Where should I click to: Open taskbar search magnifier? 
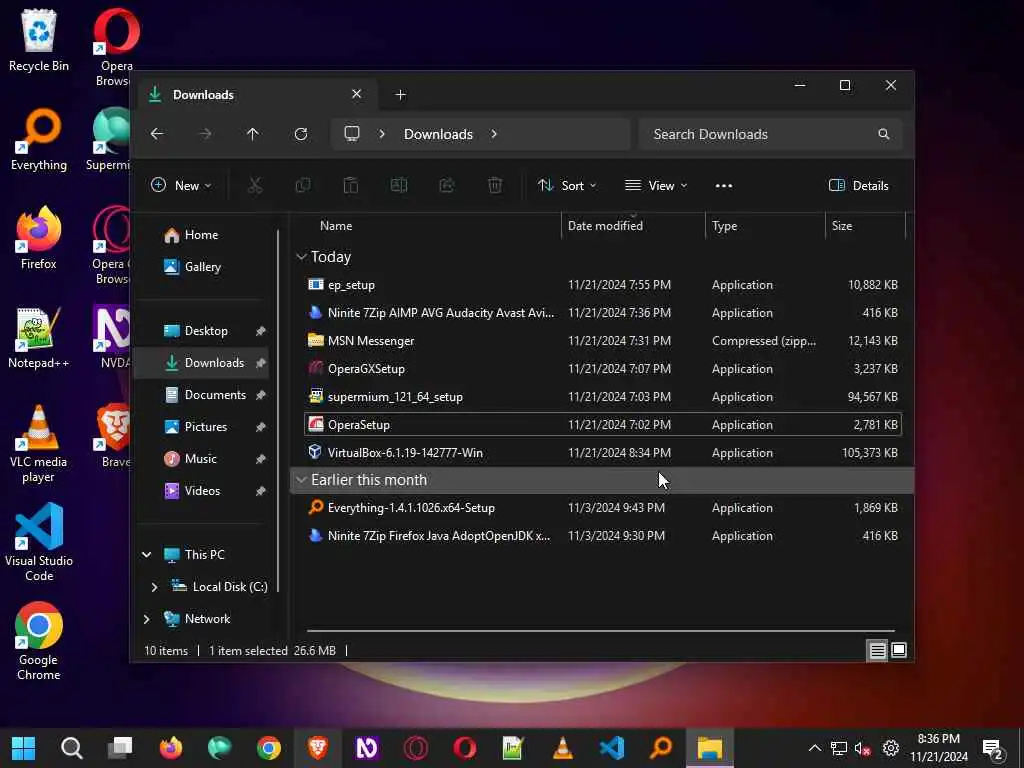tap(72, 748)
